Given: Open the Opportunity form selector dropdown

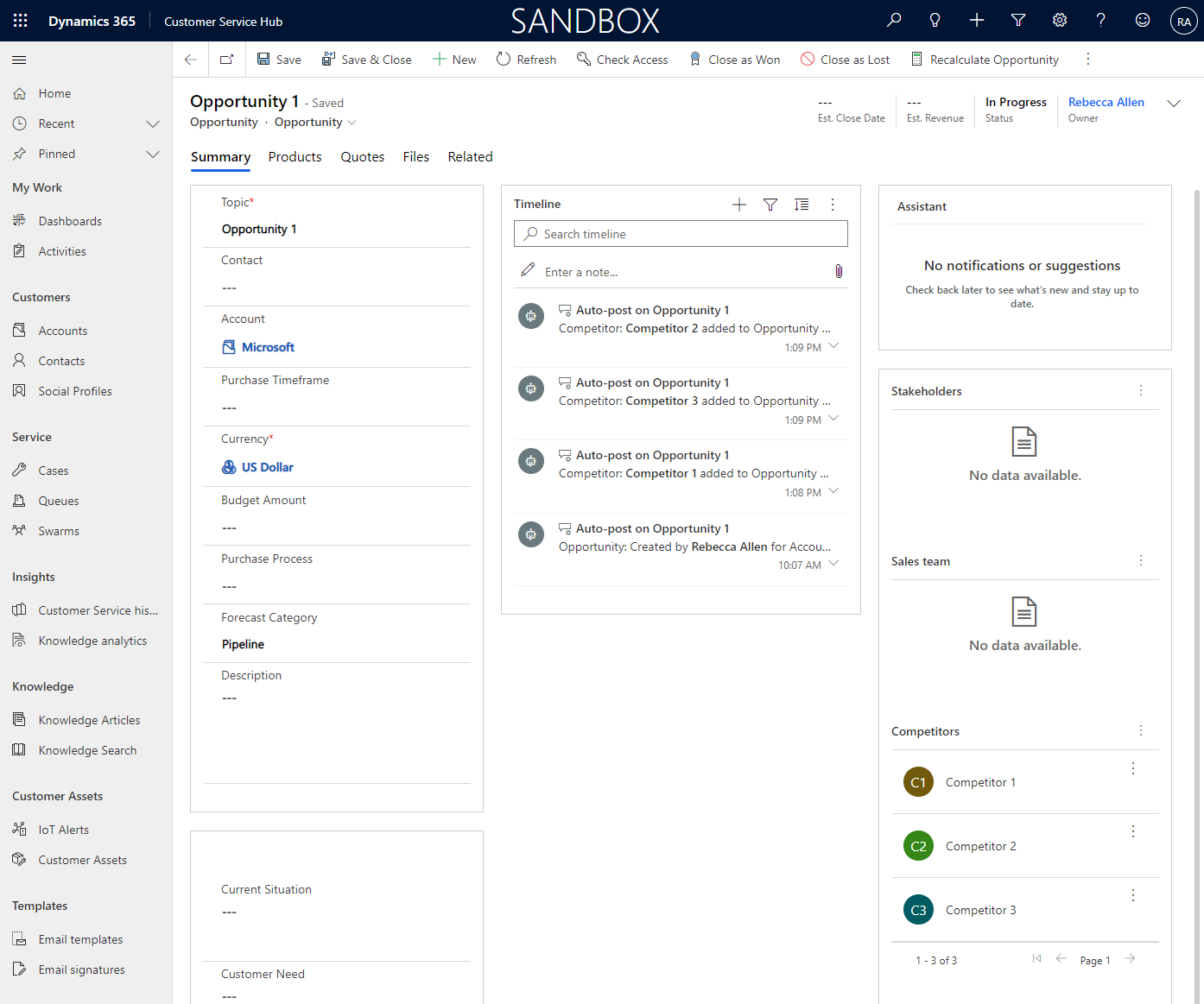Looking at the screenshot, I should [315, 122].
